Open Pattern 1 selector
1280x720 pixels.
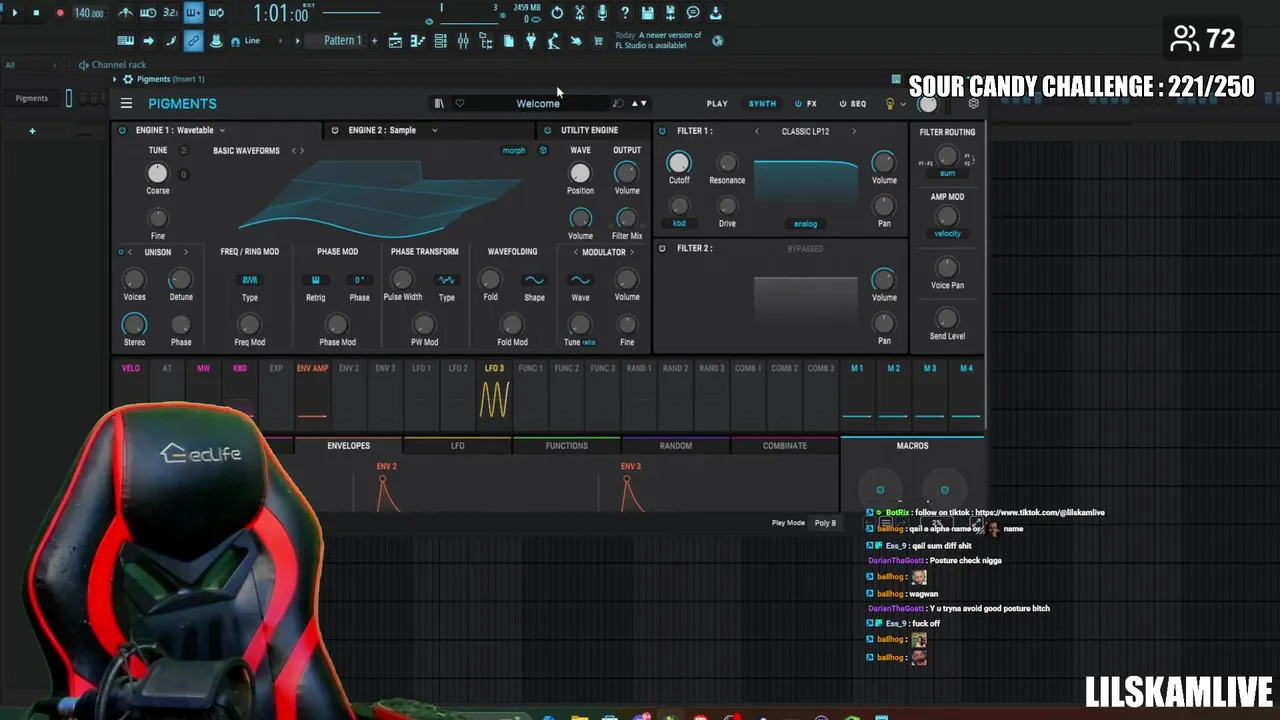pos(342,41)
